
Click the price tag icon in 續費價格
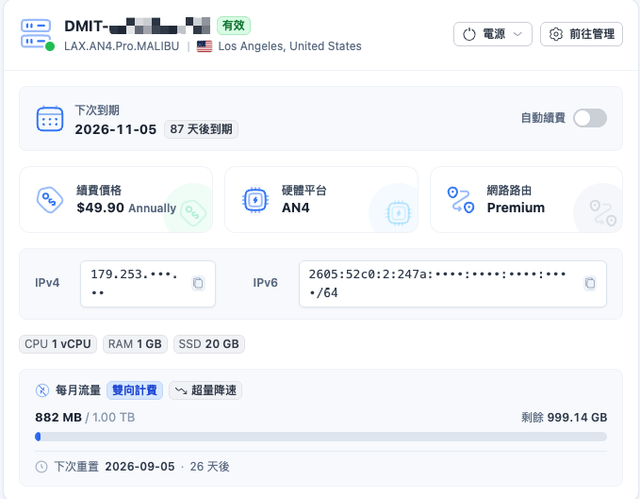click(50, 200)
